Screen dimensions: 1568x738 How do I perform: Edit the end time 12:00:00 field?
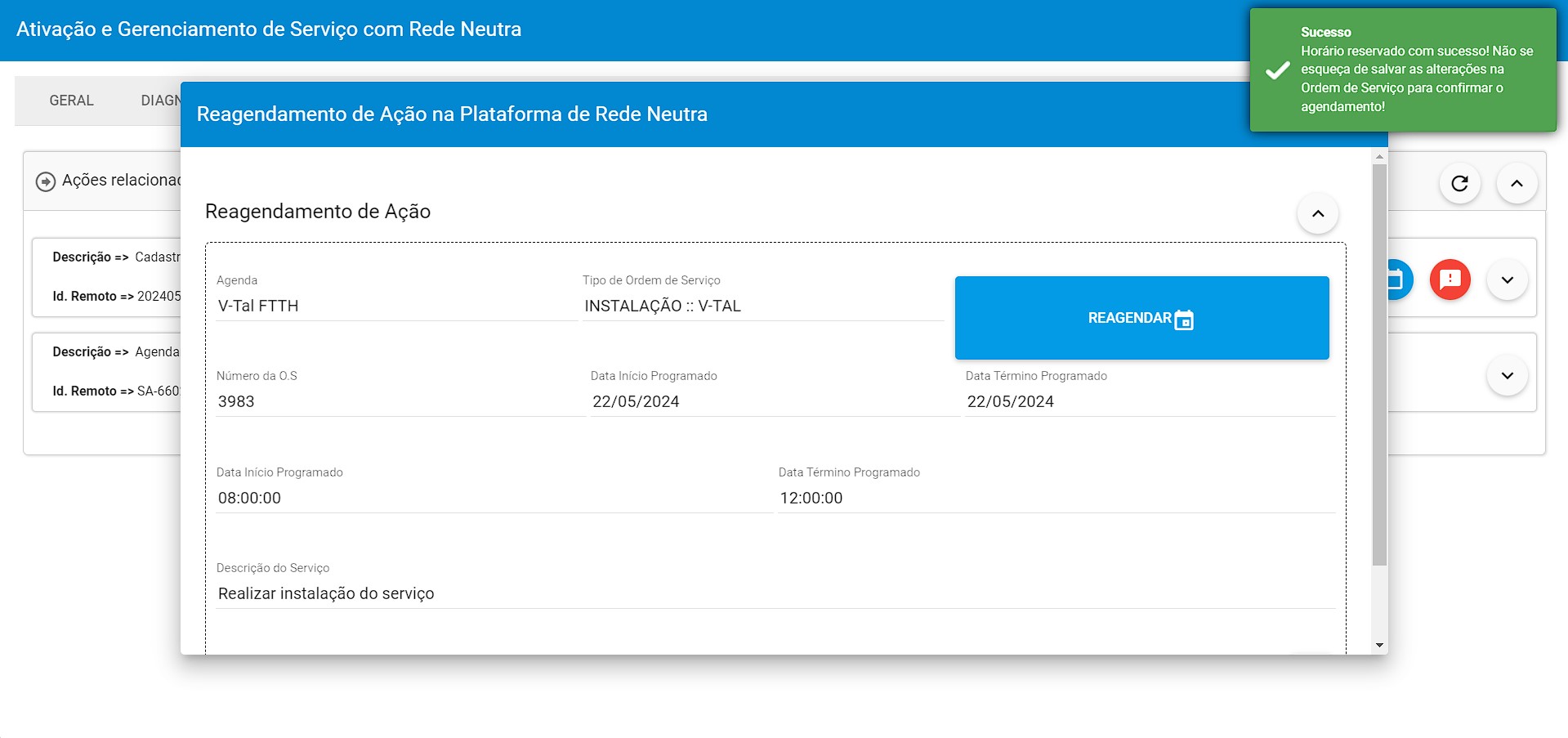tap(1055, 498)
